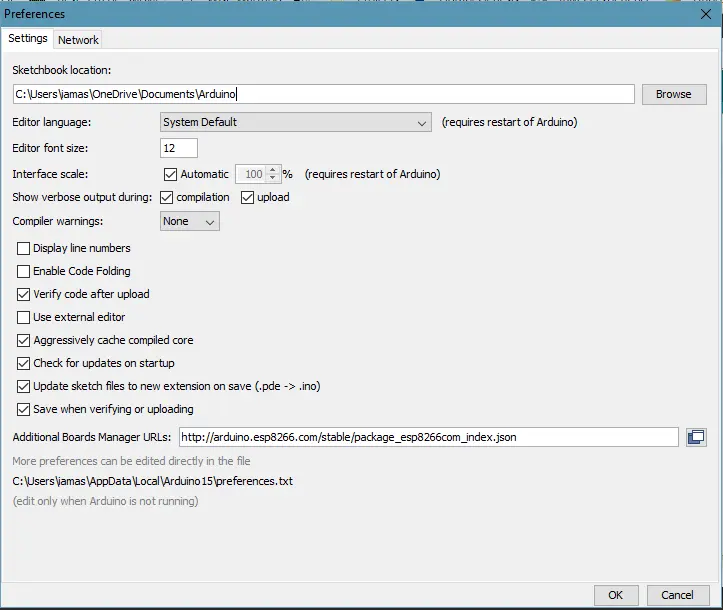Toggle verbose output during compilation
723x610 pixels.
coord(166,197)
